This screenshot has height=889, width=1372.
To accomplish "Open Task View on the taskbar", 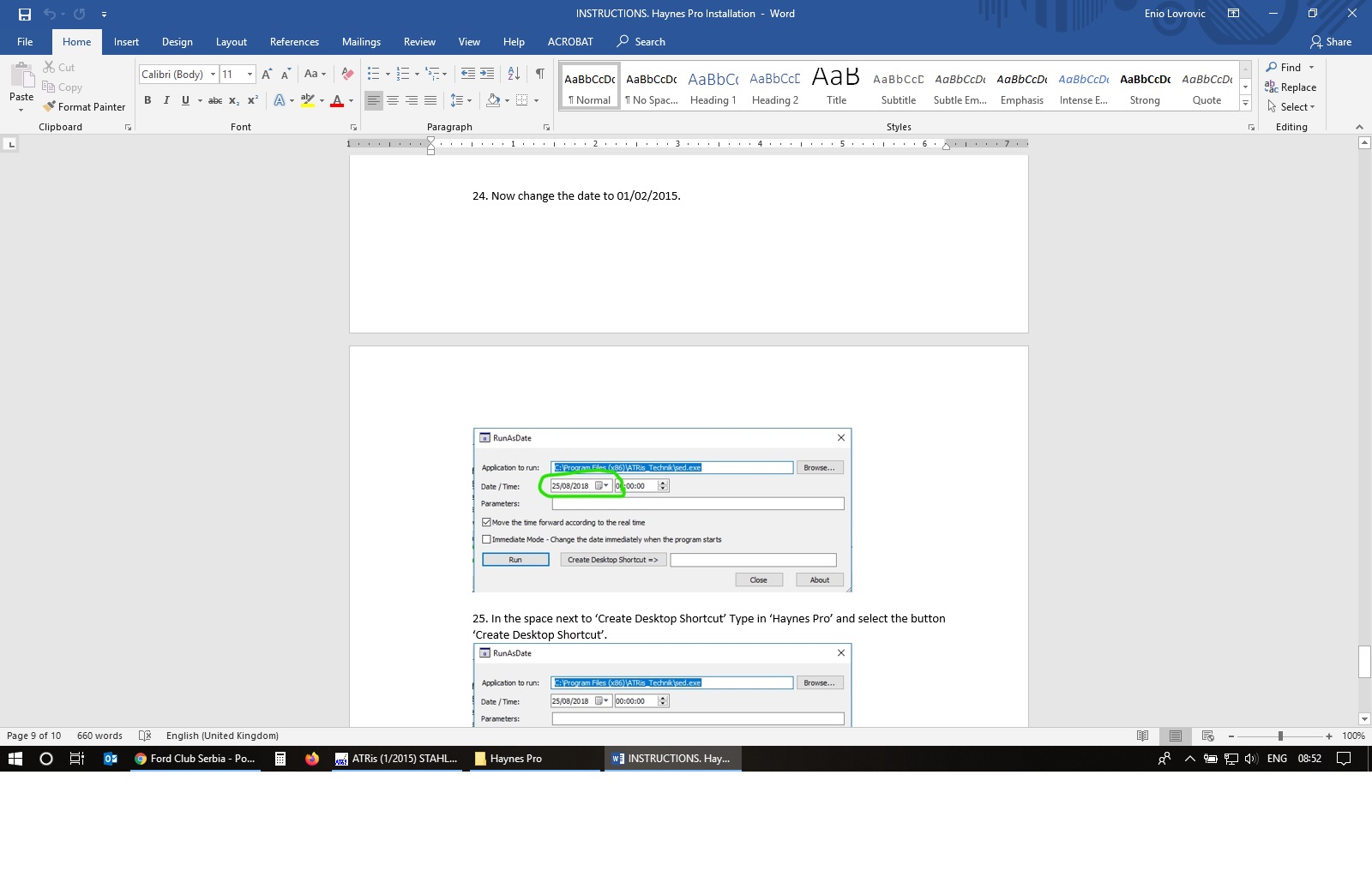I will point(76,759).
